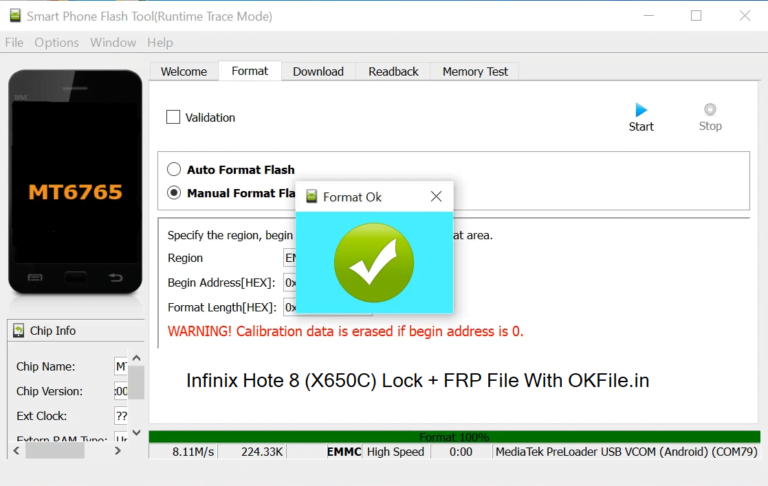Click the phone's home key icon

(75, 278)
